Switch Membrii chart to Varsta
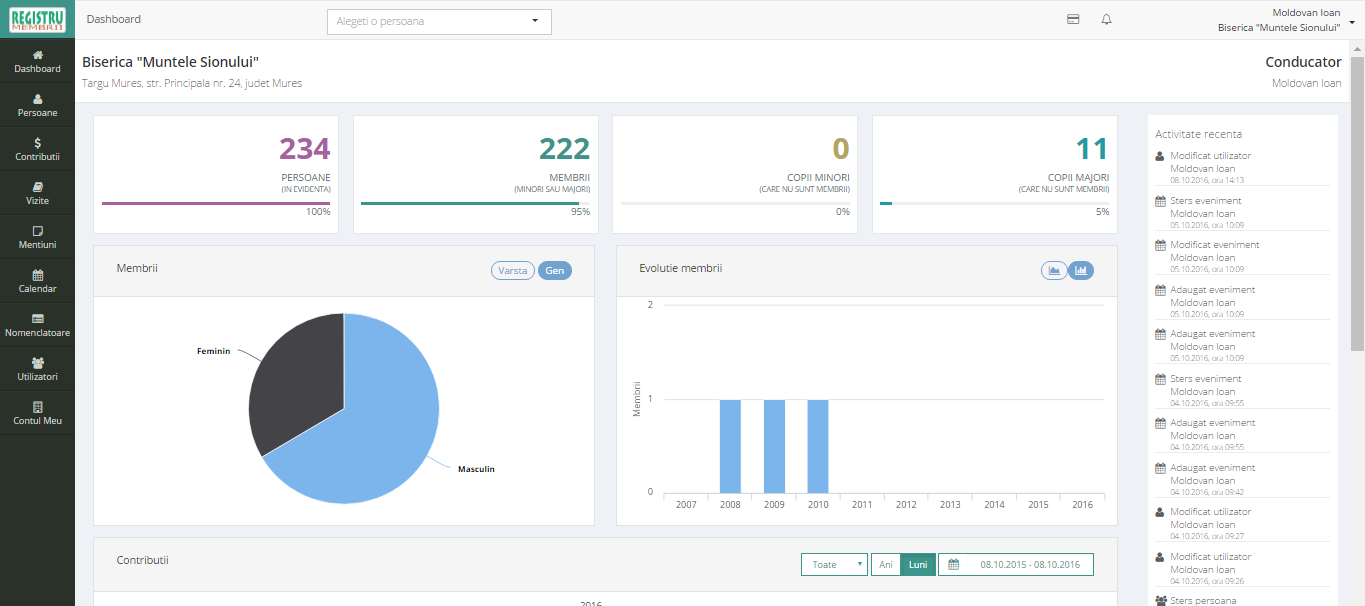Screen dimensions: 1365x606 513,270
